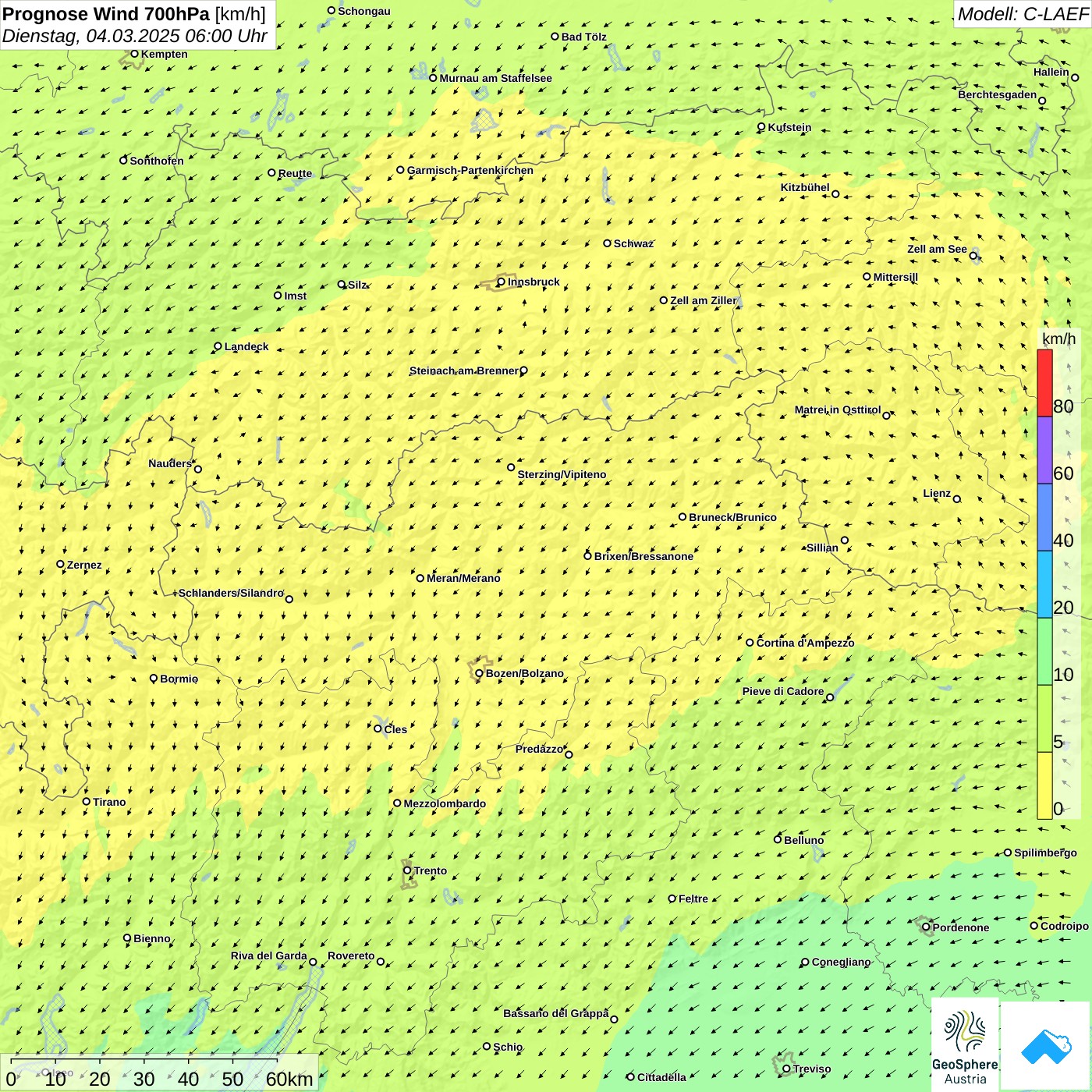This screenshot has width=1092, height=1092.
Task: Click the GeoSphere Austria logo
Action: 965,1045
